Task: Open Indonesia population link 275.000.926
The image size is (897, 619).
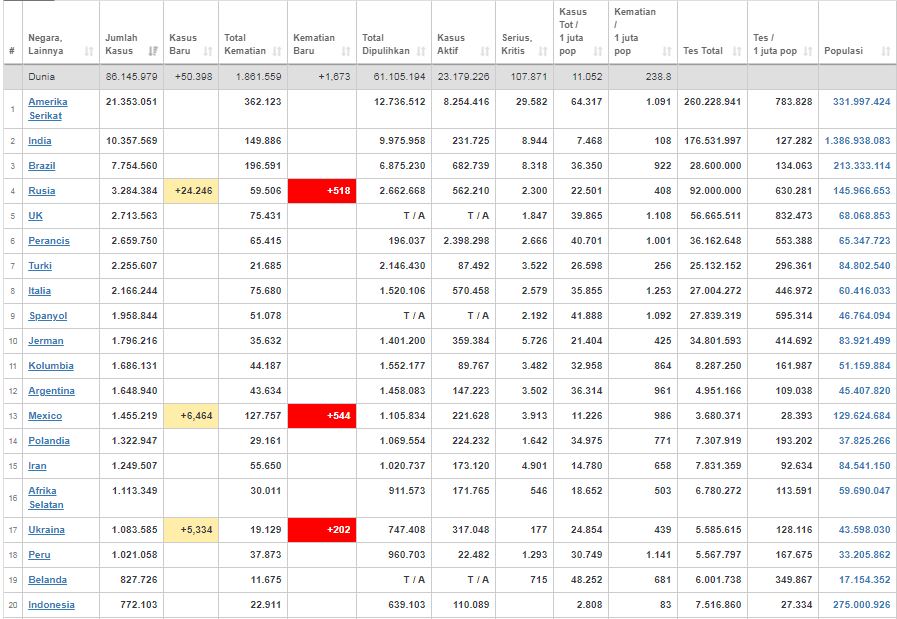Action: pyautogui.click(x=862, y=605)
